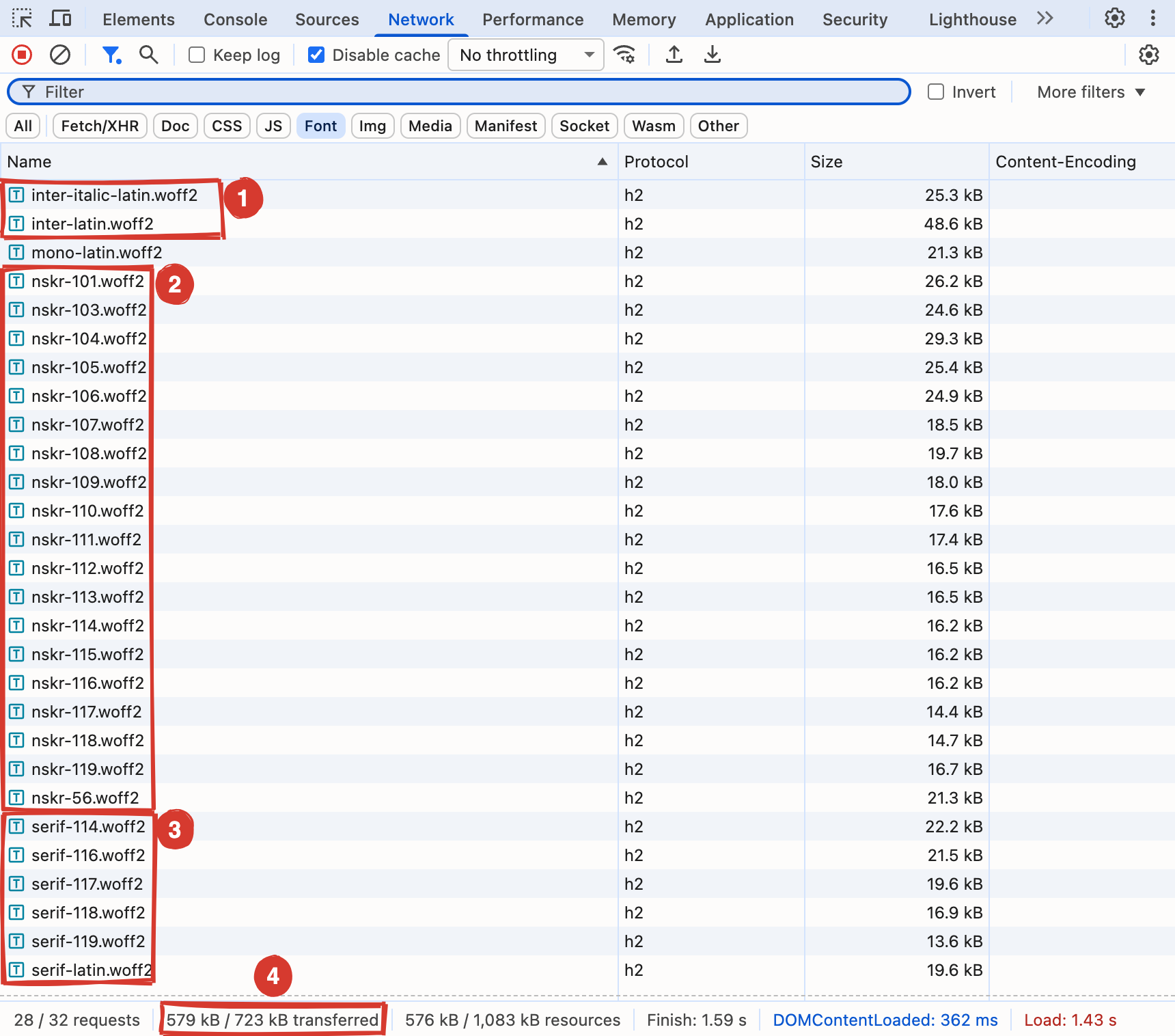Open network search magnifier
The width and height of the screenshot is (1175, 1036).
point(148,55)
